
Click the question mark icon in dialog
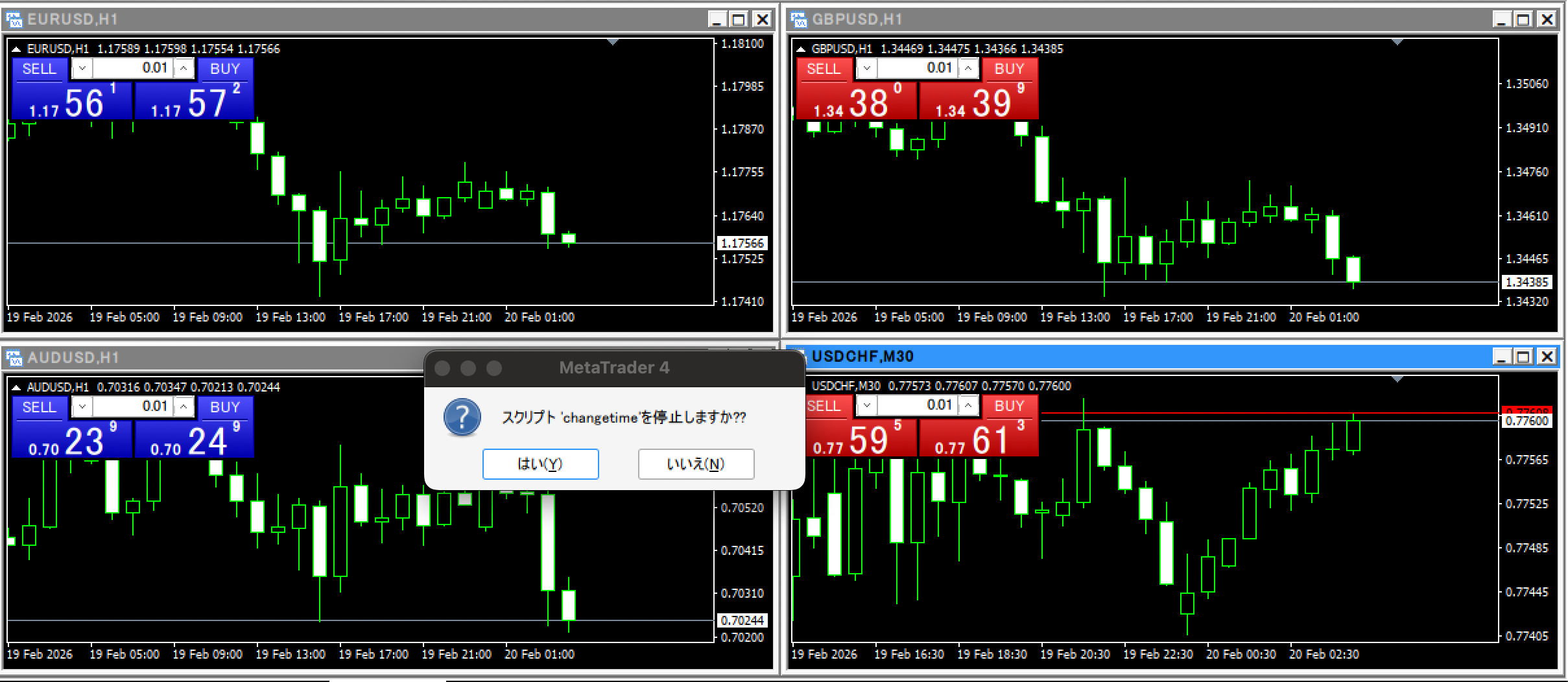[462, 417]
